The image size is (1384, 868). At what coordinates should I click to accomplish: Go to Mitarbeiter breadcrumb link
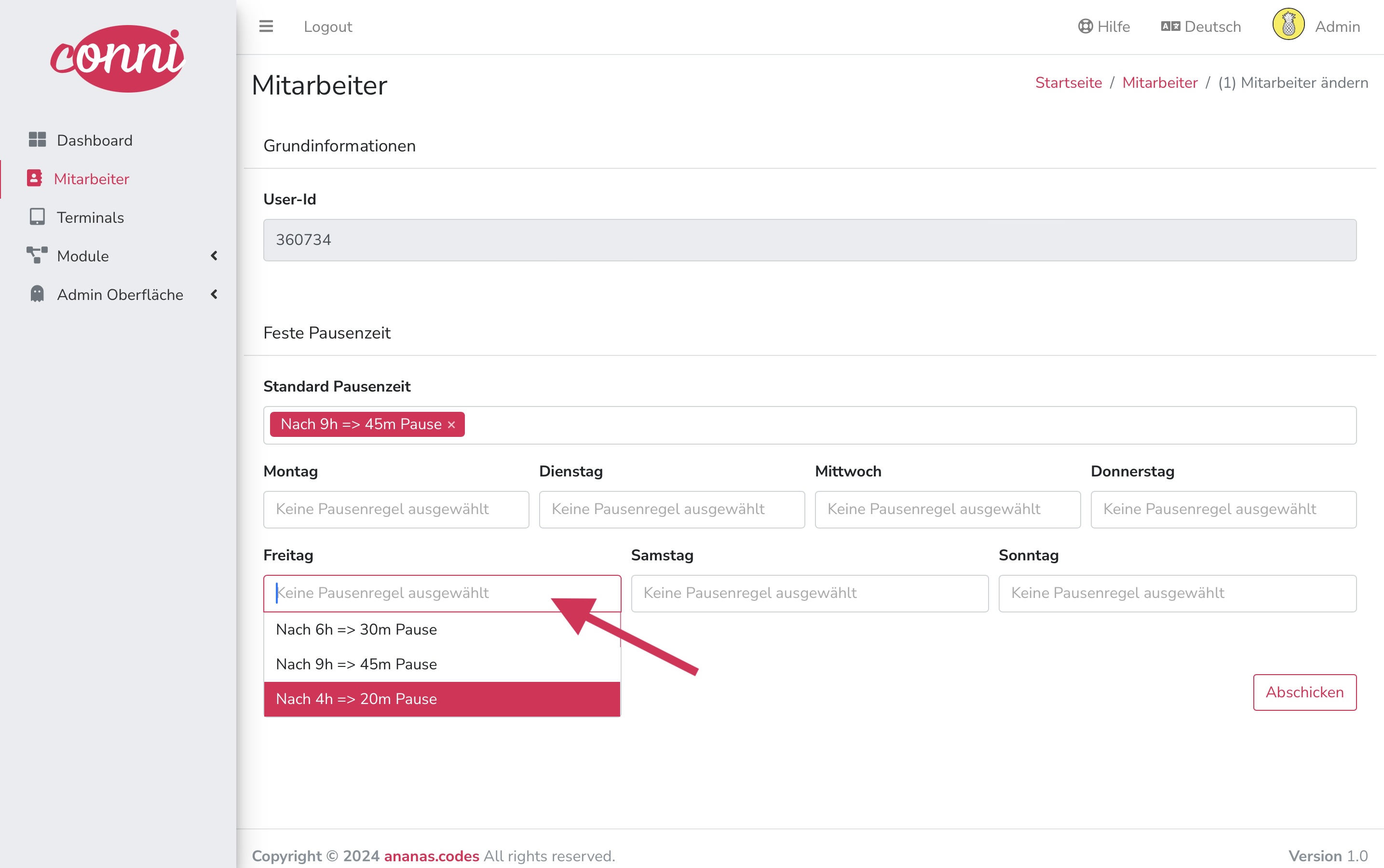point(1160,82)
